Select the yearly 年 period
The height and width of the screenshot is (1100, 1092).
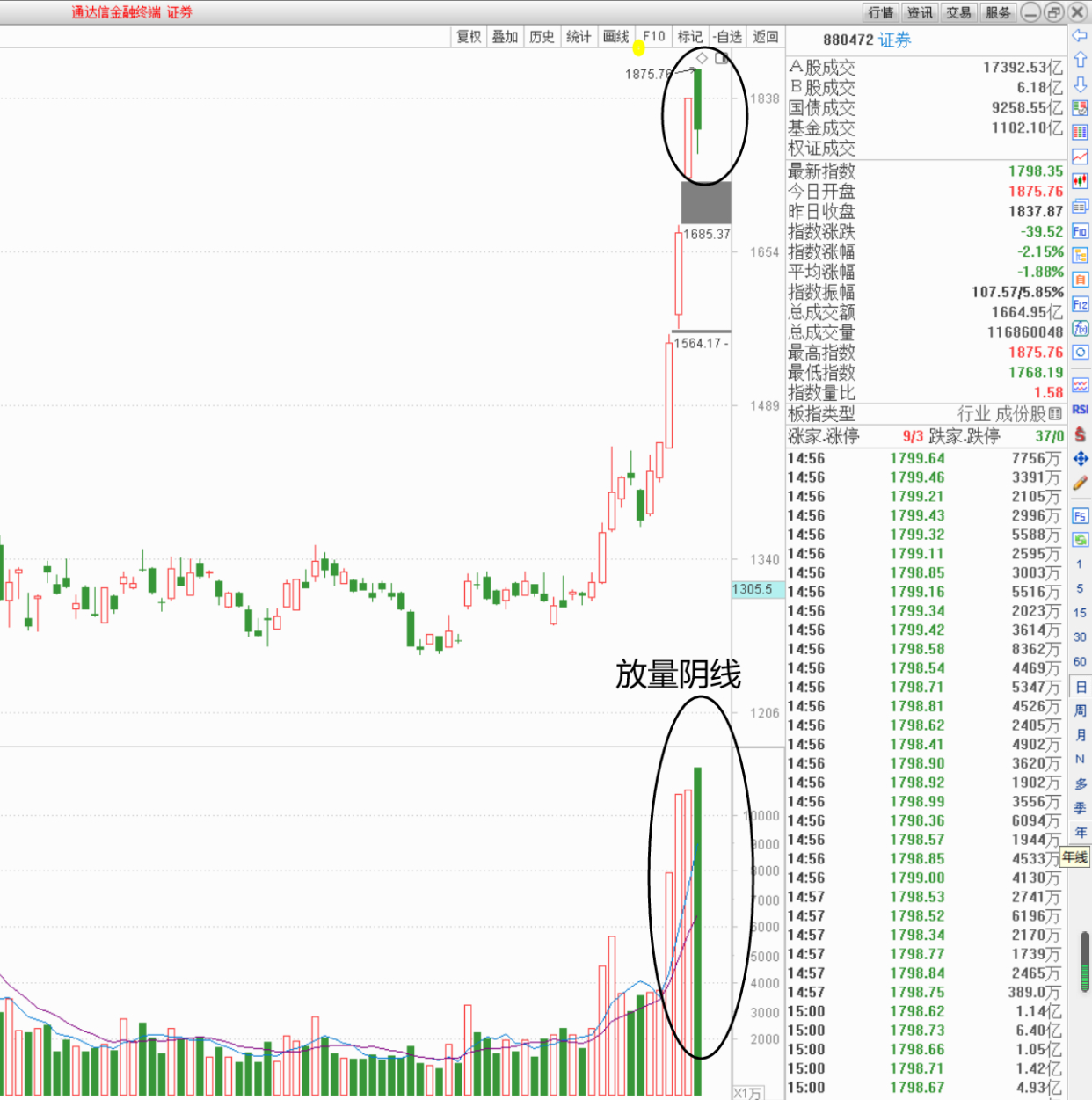coord(1080,832)
